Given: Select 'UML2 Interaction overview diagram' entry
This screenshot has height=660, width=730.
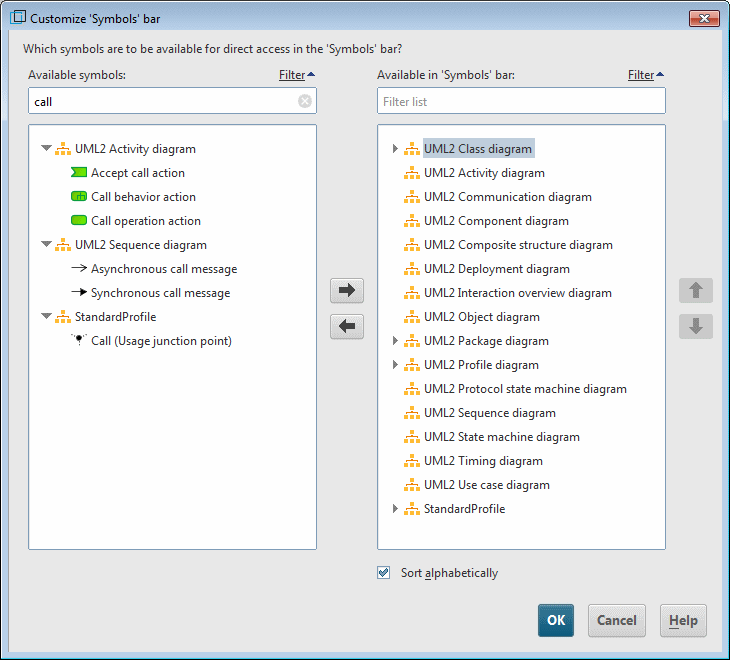Looking at the screenshot, I should 518,293.
